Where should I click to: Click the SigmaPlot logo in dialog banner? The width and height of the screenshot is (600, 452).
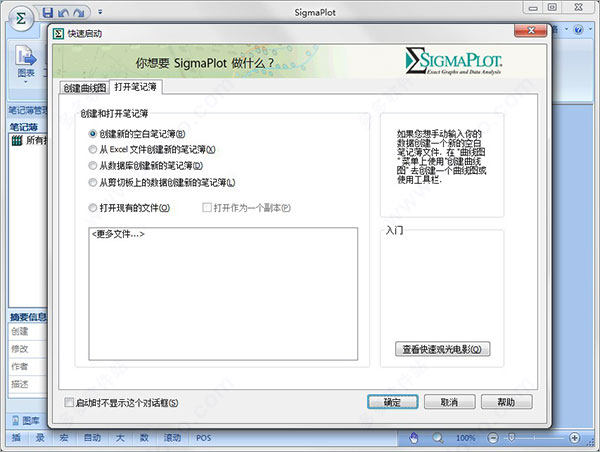coord(453,60)
